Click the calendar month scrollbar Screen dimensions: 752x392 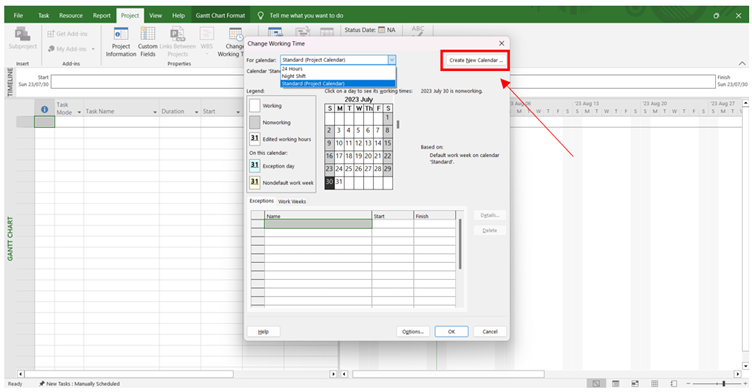pyautogui.click(x=398, y=125)
